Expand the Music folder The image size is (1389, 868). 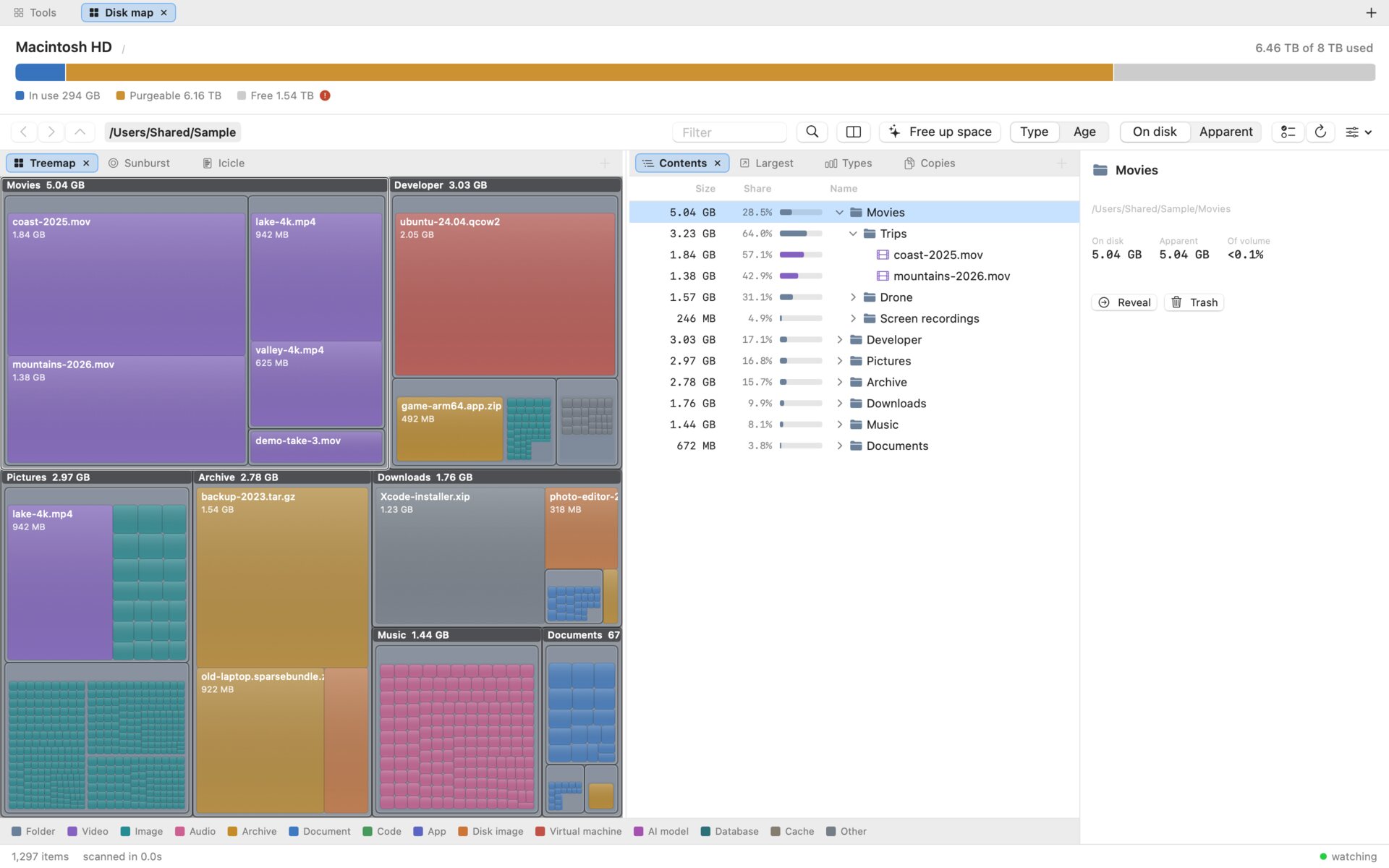coord(839,425)
